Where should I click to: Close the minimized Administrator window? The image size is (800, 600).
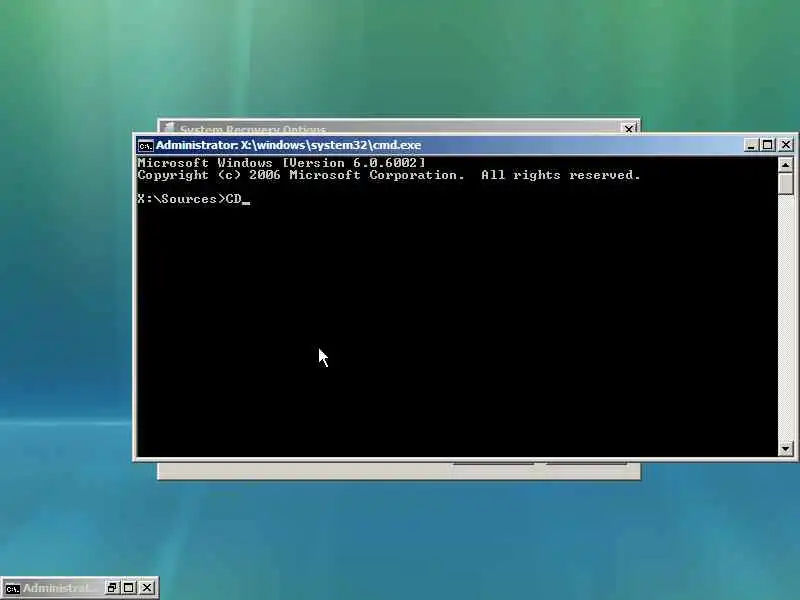[146, 588]
